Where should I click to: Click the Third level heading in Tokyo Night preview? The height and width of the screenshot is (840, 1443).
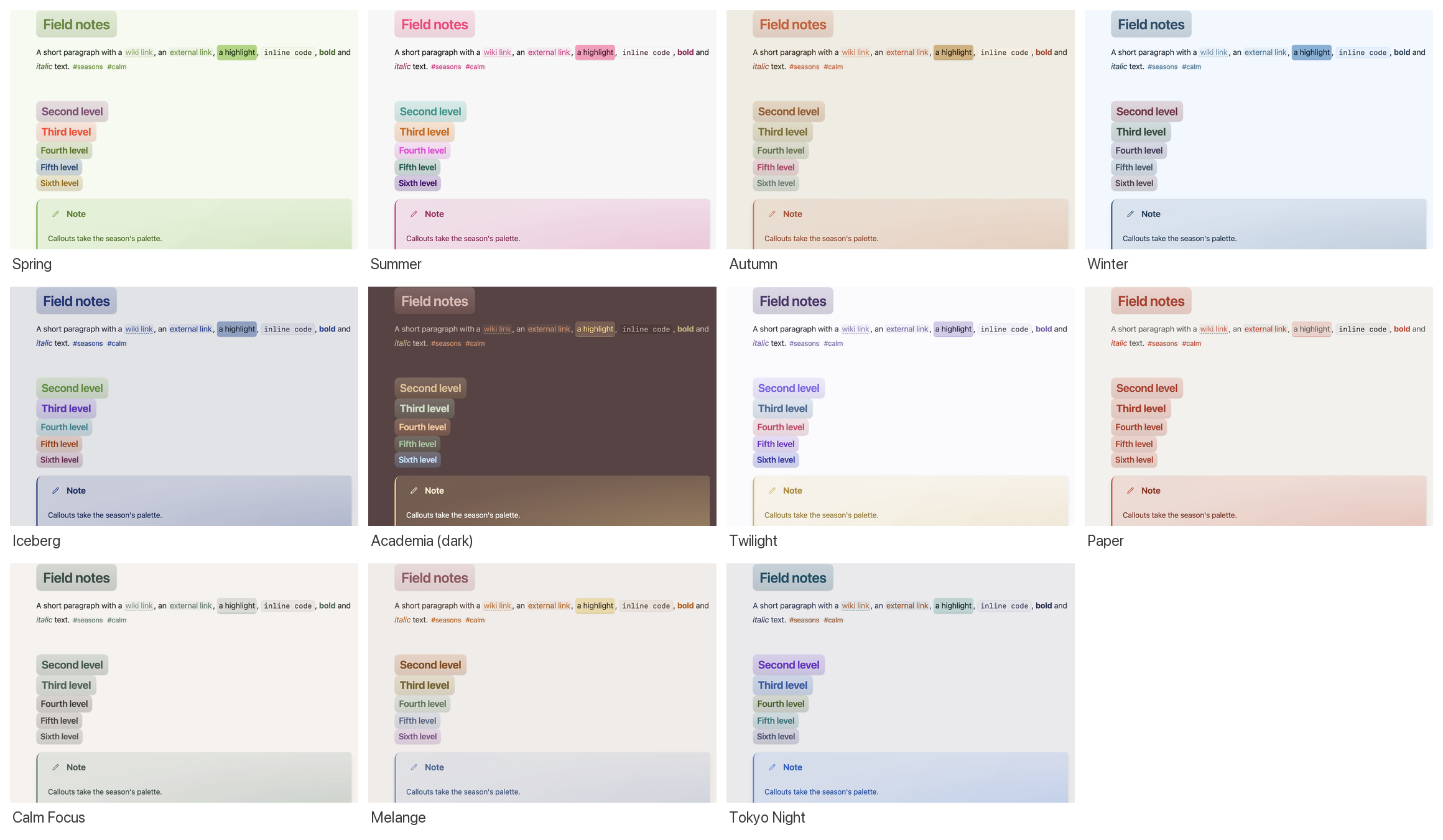782,685
